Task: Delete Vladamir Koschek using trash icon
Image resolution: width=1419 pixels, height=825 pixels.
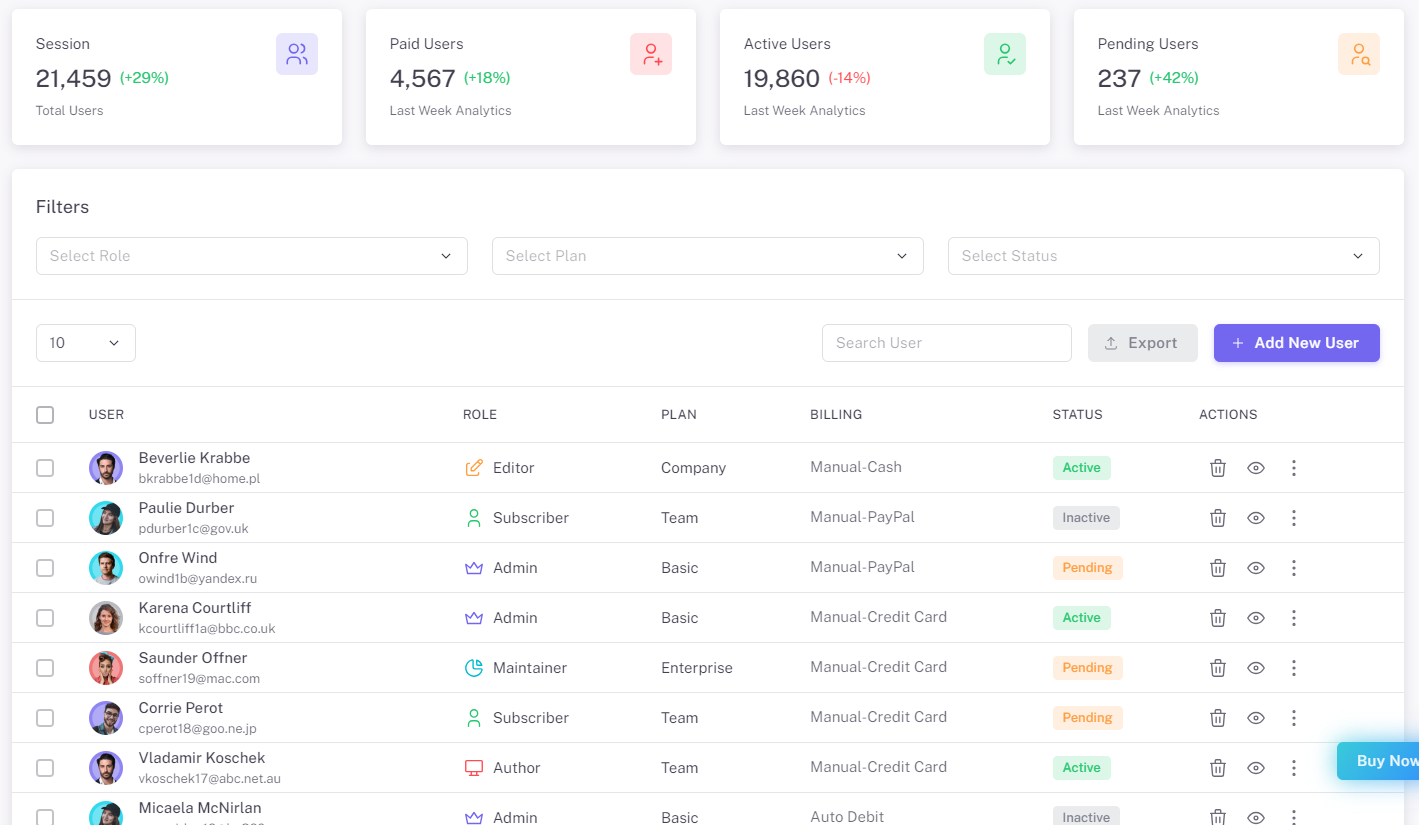Action: [1218, 768]
